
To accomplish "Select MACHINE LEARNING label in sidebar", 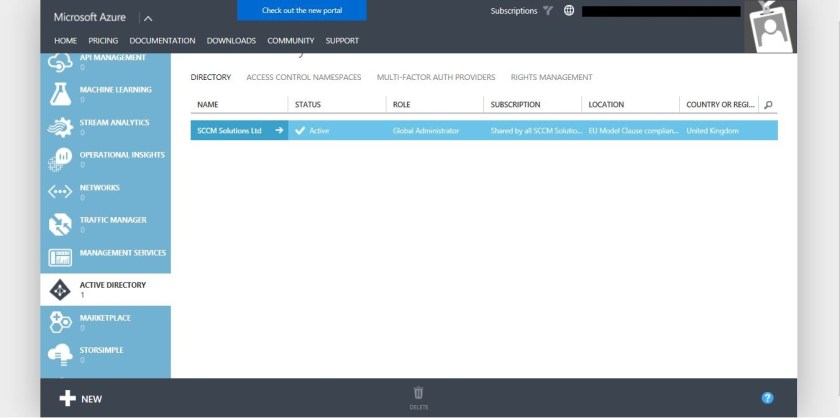I will (116, 89).
